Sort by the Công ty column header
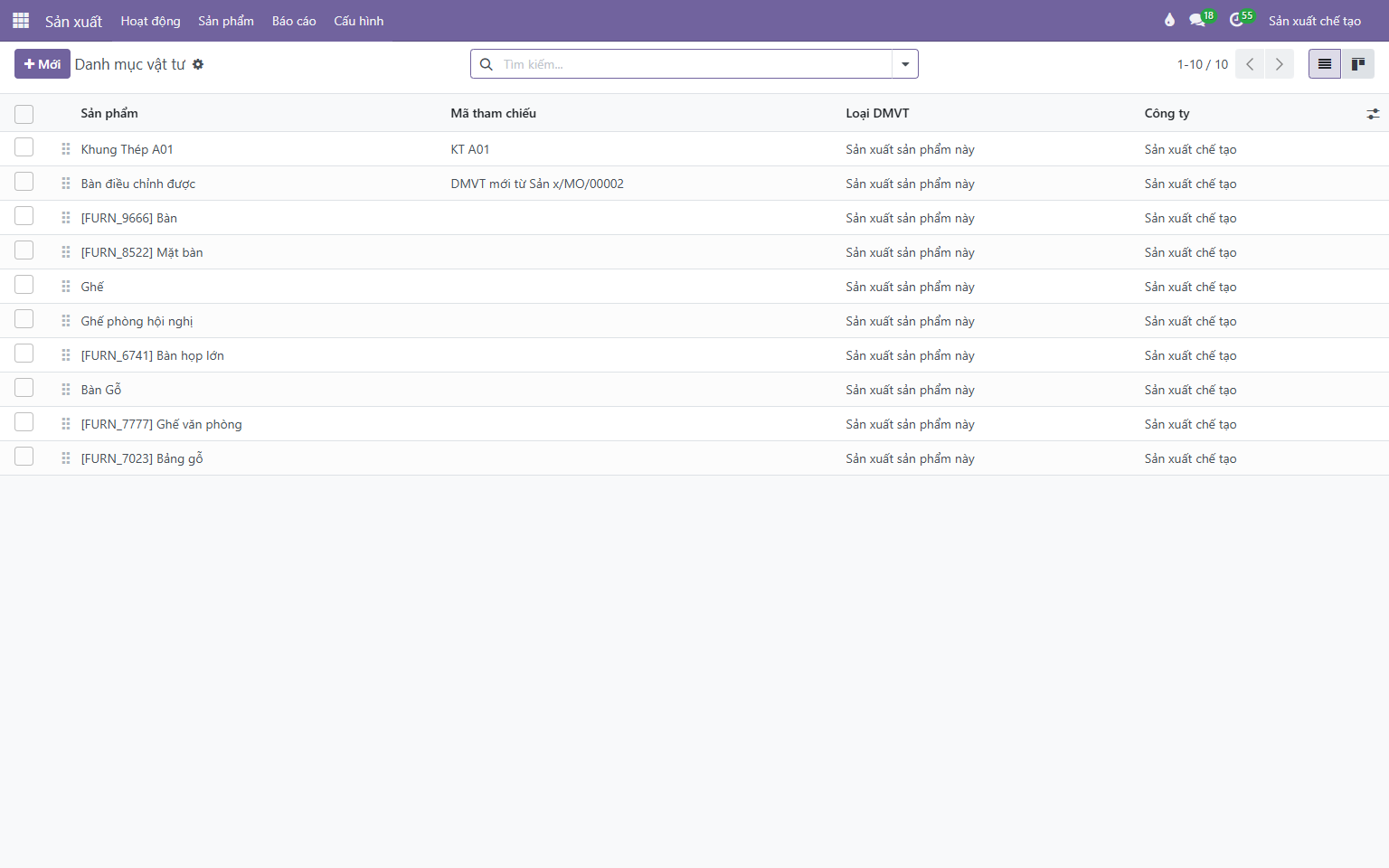Viewport: 1389px width, 868px height. (x=1167, y=113)
